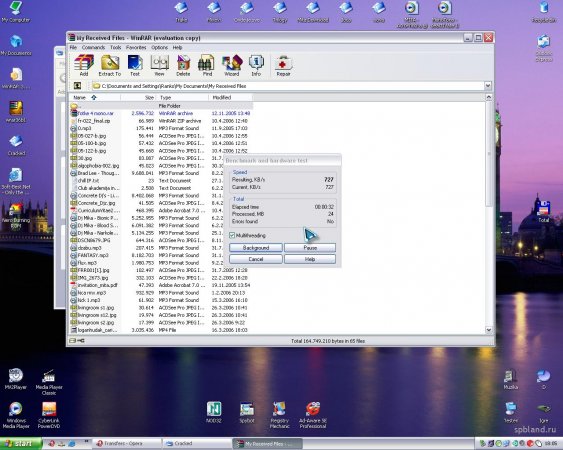The height and width of the screenshot is (450, 563).
Task: Open MV2Player desktop icon
Action: tap(16, 379)
